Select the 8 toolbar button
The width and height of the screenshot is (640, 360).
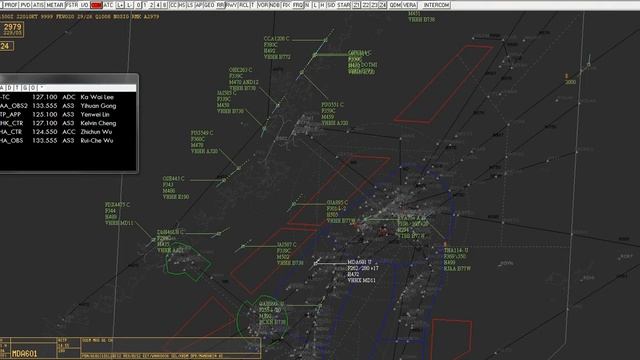pos(164,5)
